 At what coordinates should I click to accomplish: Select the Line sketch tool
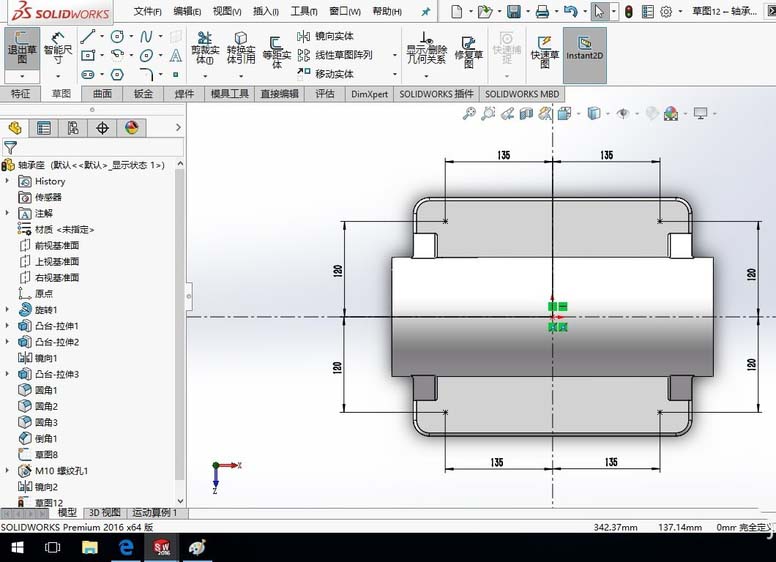pos(88,36)
